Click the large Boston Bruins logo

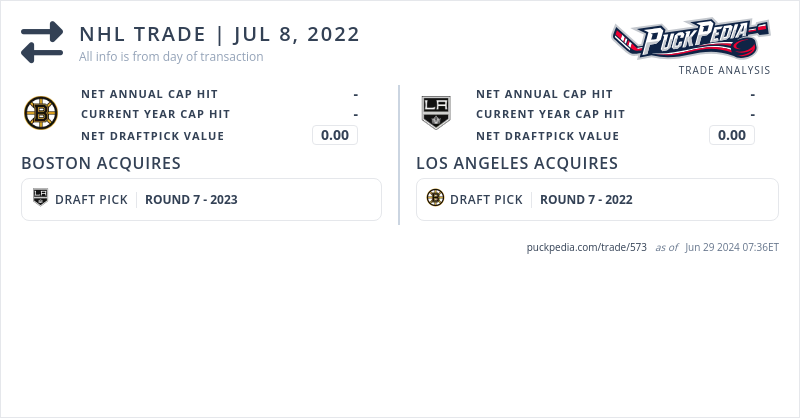point(41,112)
